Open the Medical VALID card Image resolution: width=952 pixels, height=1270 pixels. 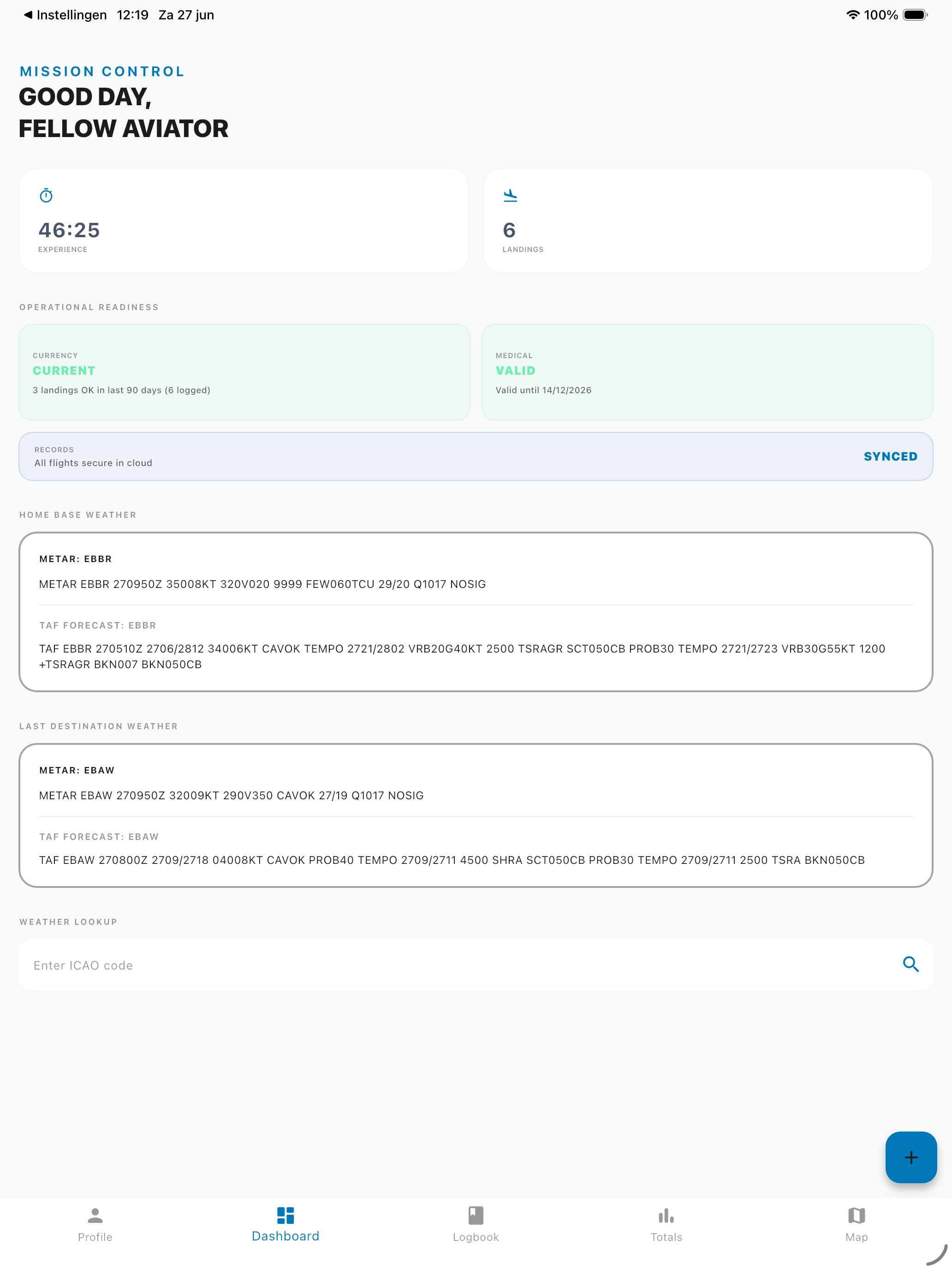point(707,372)
